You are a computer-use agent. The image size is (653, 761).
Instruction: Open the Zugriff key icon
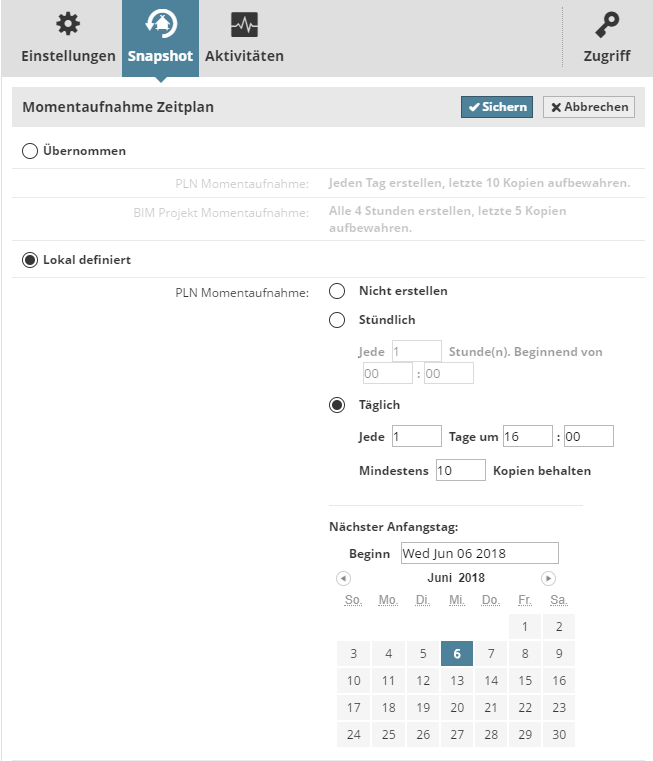click(606, 24)
